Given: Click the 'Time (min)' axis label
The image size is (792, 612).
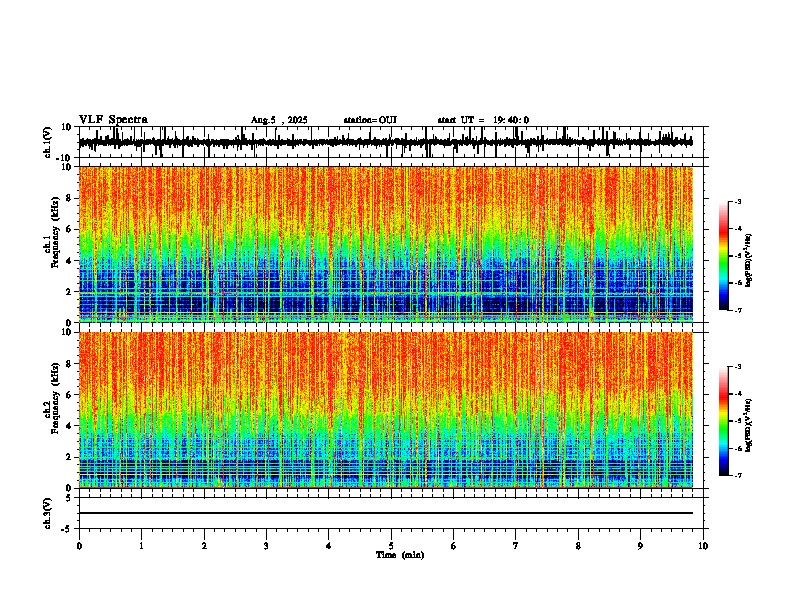Looking at the screenshot, I should pos(400,555).
